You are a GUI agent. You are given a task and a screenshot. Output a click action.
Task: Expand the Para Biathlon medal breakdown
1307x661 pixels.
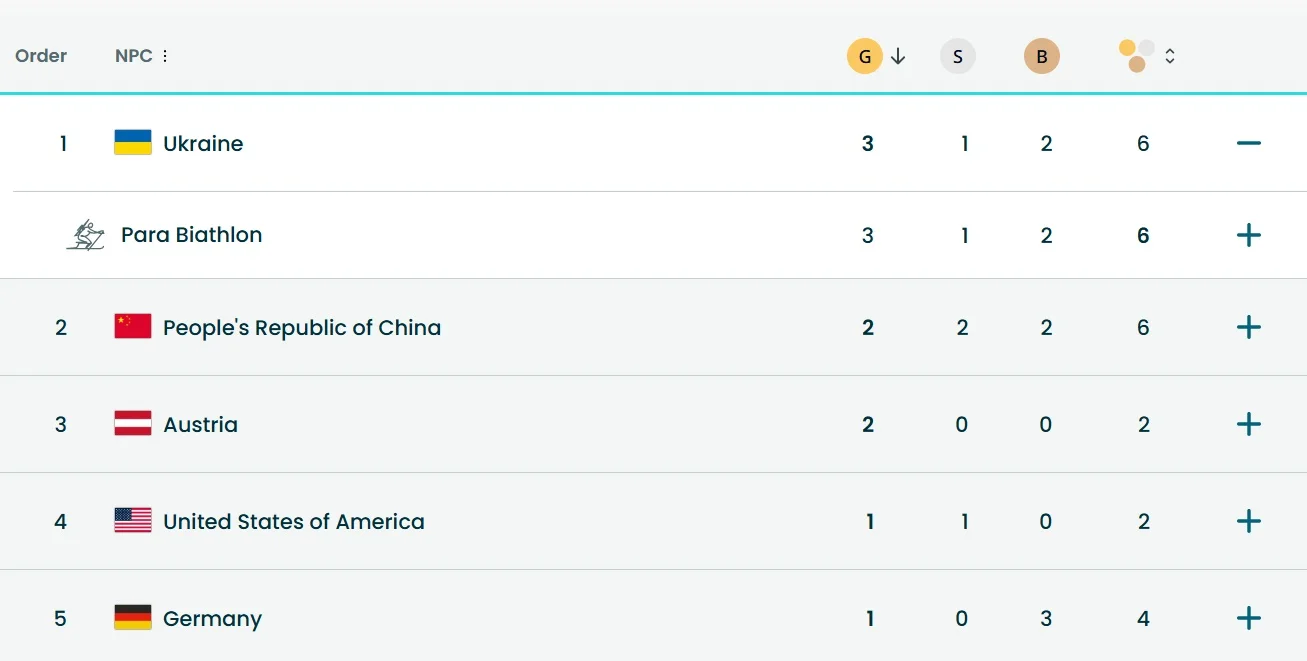coord(1248,235)
